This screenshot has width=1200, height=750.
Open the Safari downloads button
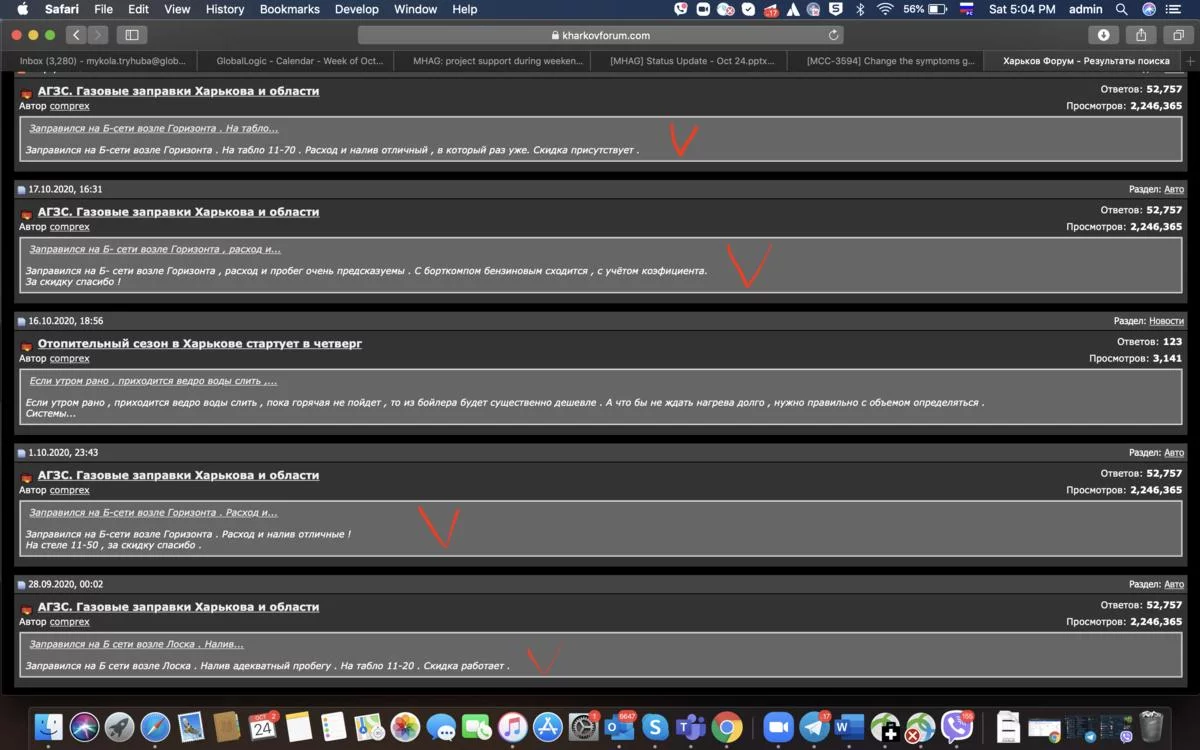pos(1103,35)
